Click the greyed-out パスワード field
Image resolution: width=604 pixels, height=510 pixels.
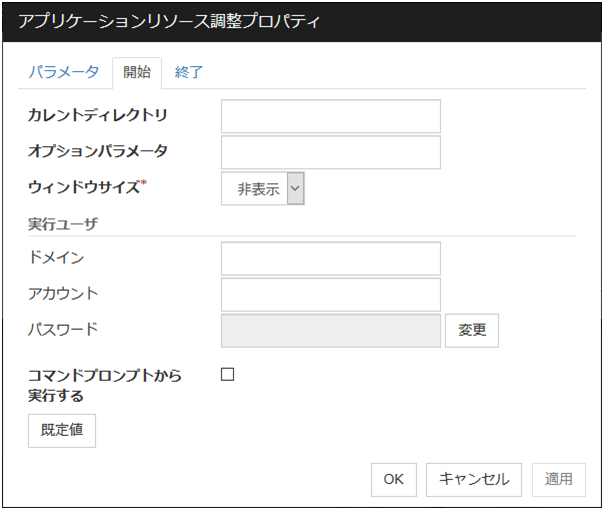click(330, 330)
